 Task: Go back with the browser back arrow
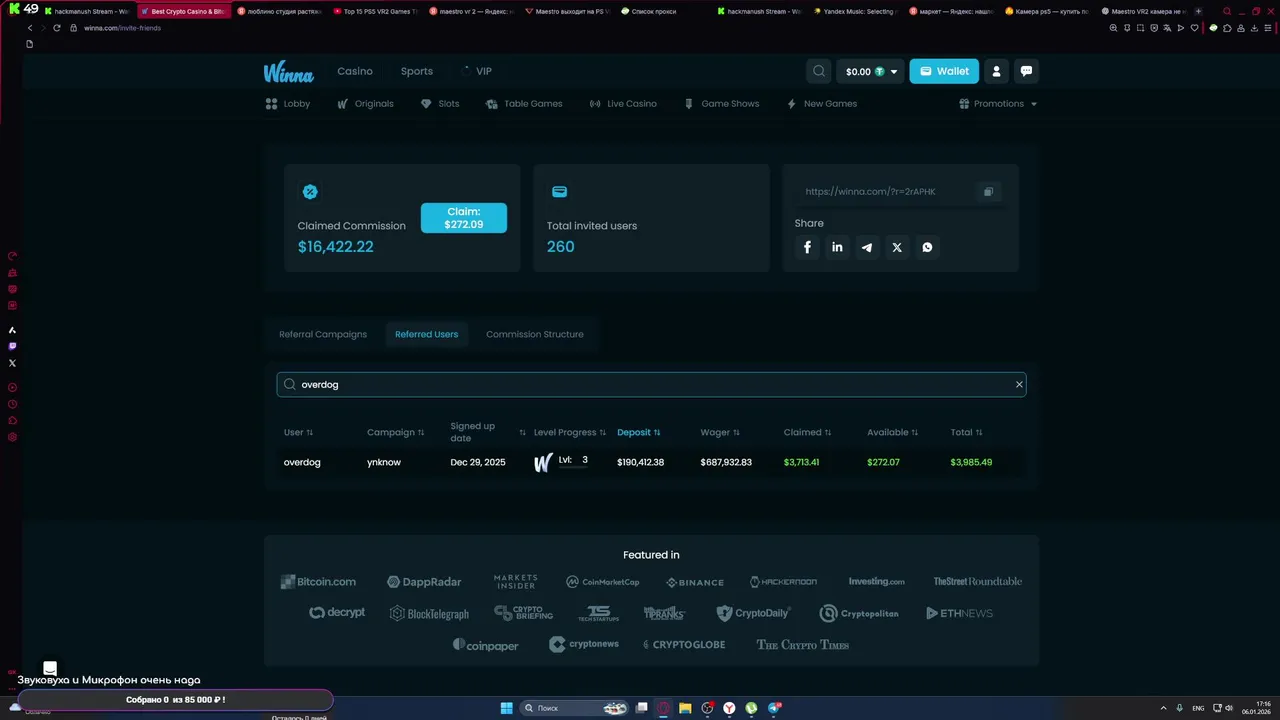[30, 28]
